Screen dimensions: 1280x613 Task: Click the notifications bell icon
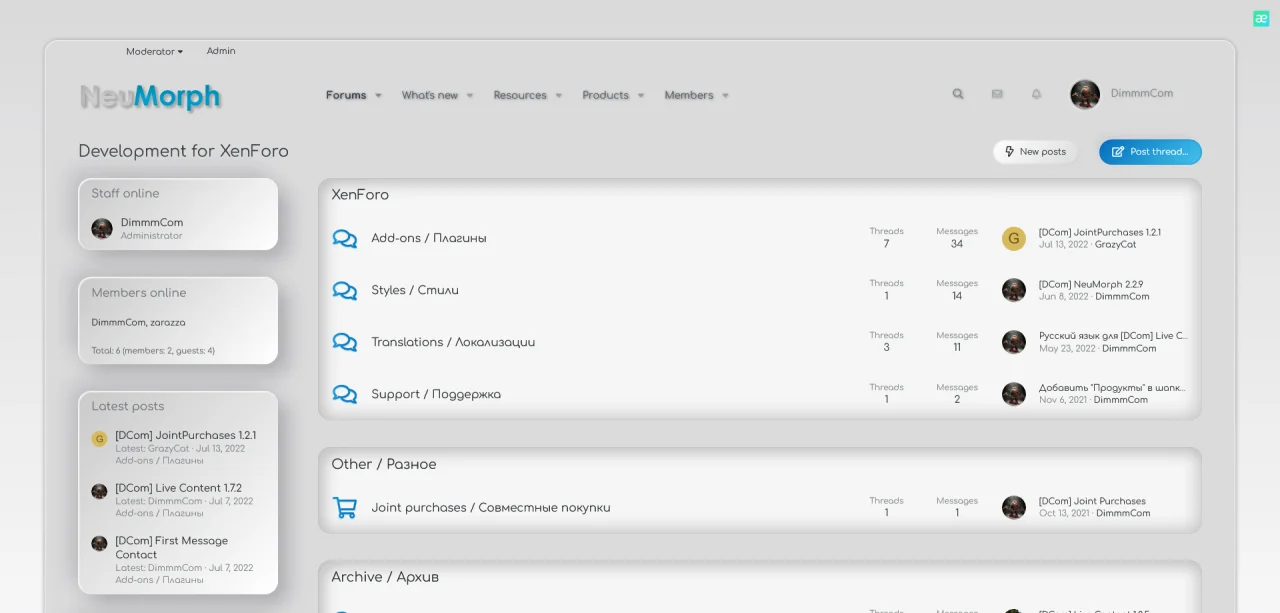pyautogui.click(x=1036, y=93)
